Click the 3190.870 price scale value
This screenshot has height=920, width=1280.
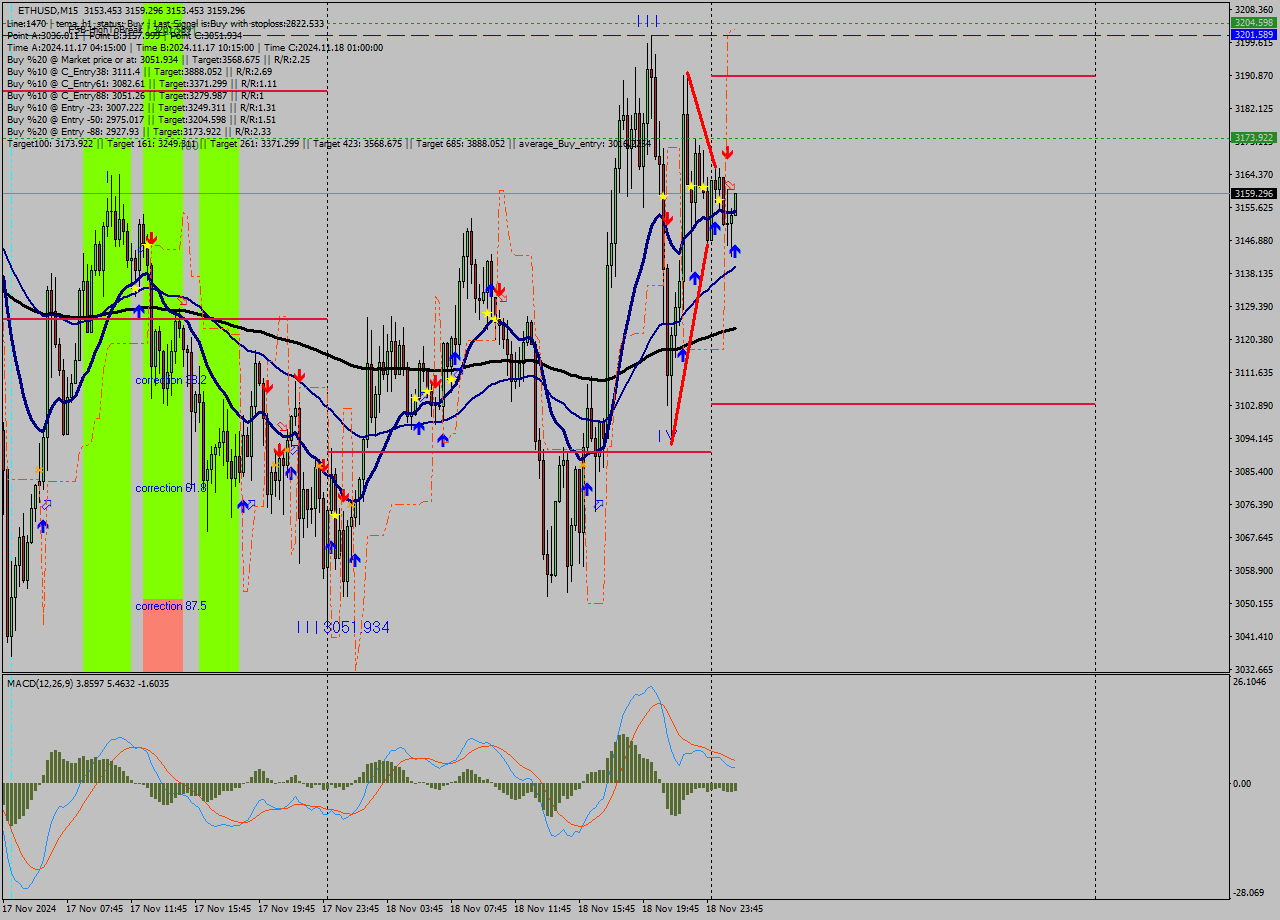tap(1253, 75)
